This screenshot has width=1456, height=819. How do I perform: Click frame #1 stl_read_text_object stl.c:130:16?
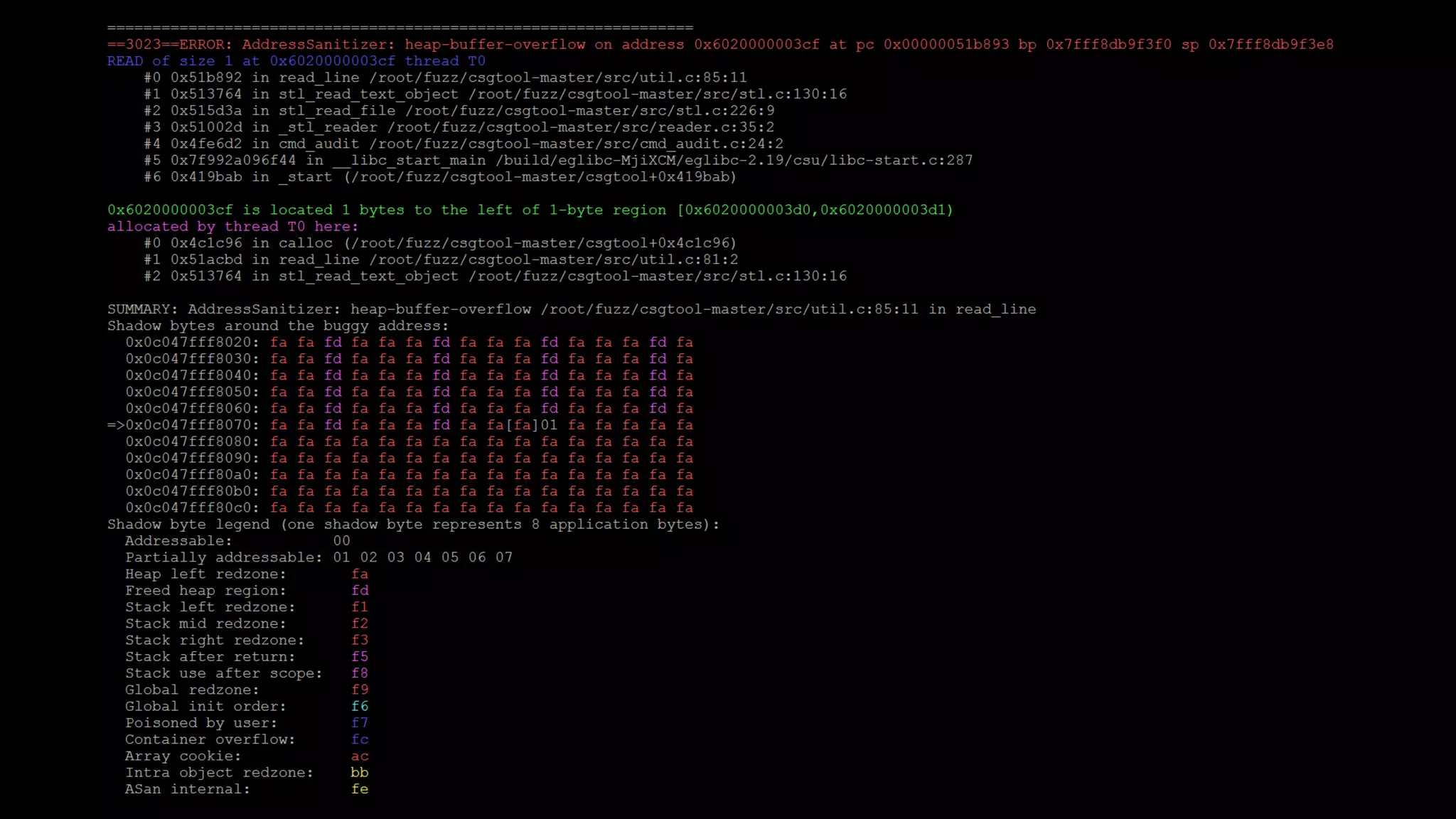point(495,94)
